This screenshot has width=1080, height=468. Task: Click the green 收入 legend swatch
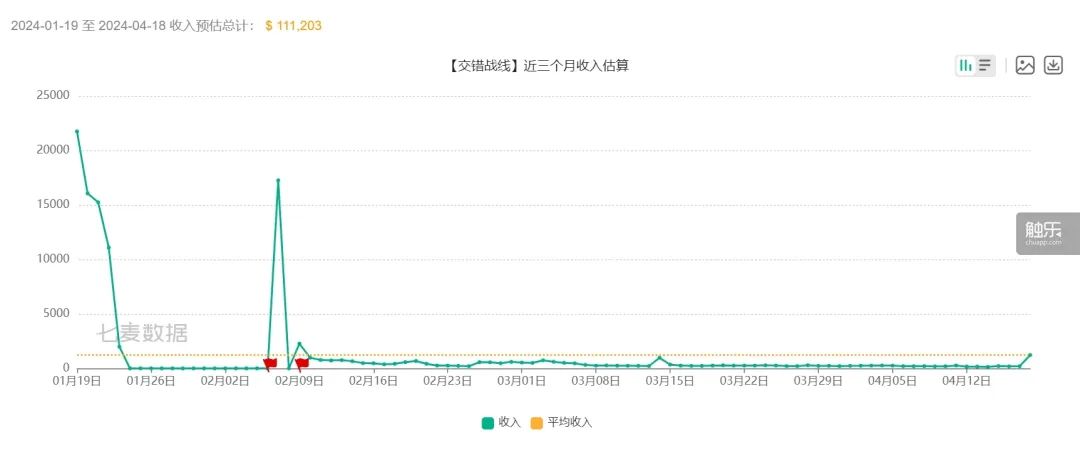[487, 423]
